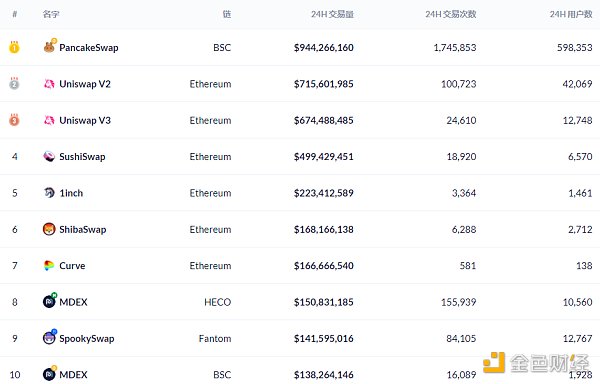Click the silver second-place medal icon
Image resolution: width=600 pixels, height=384 pixels.
pyautogui.click(x=14, y=83)
